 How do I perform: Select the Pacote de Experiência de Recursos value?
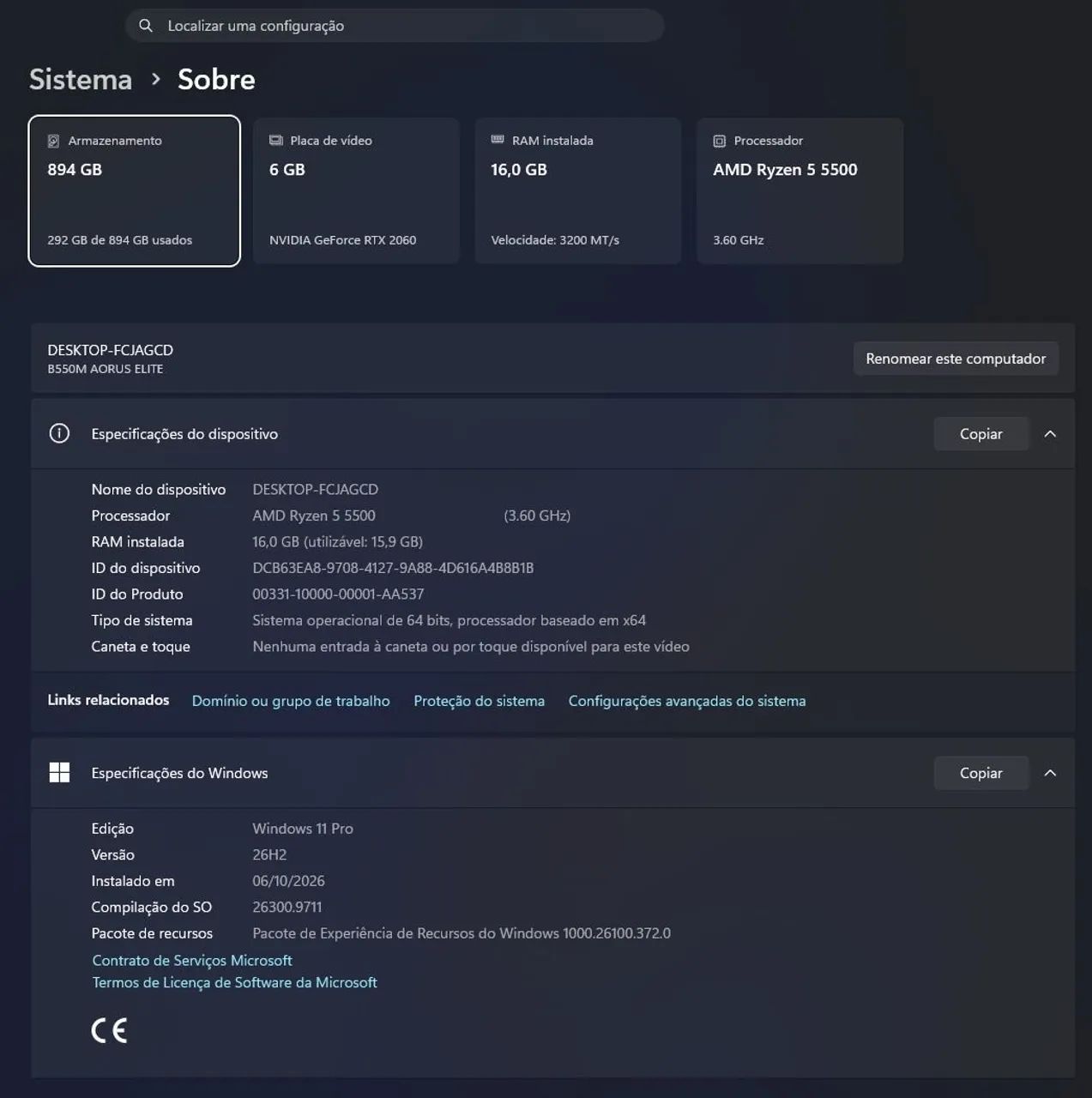point(462,933)
